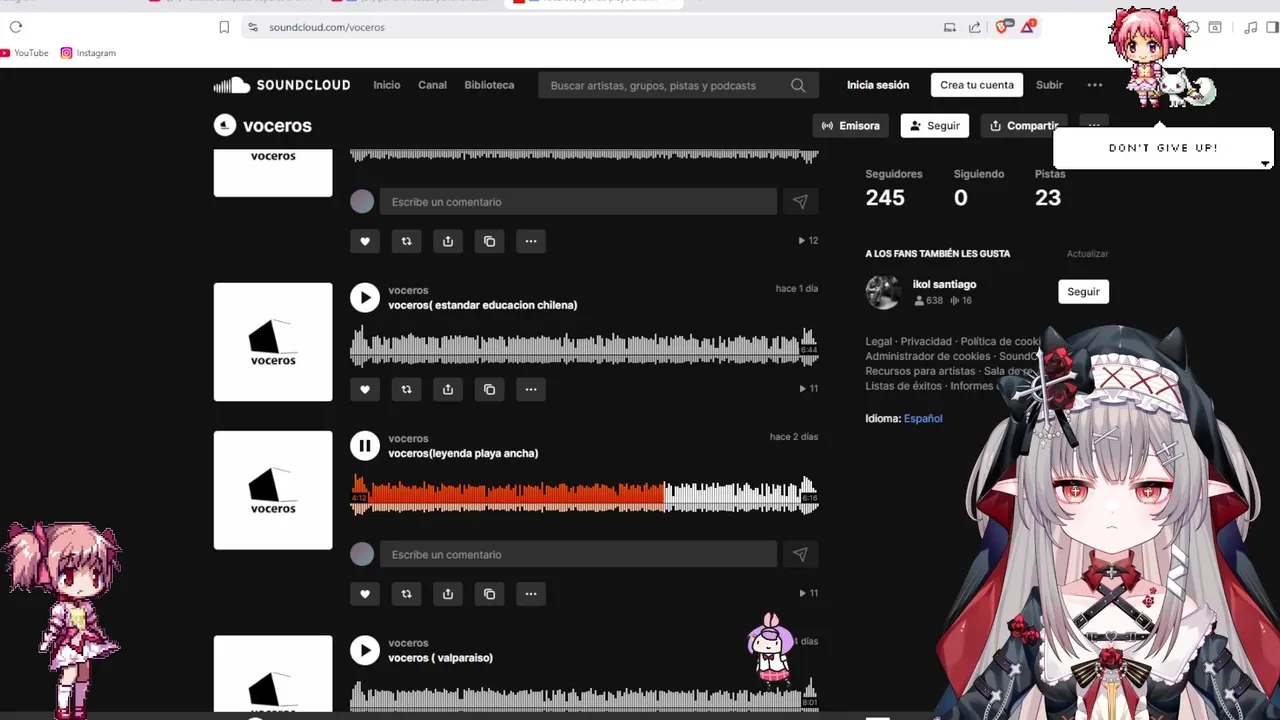Viewport: 1280px width, 720px height.
Task: Open more menu for leyenda playa ancha
Action: [531, 594]
